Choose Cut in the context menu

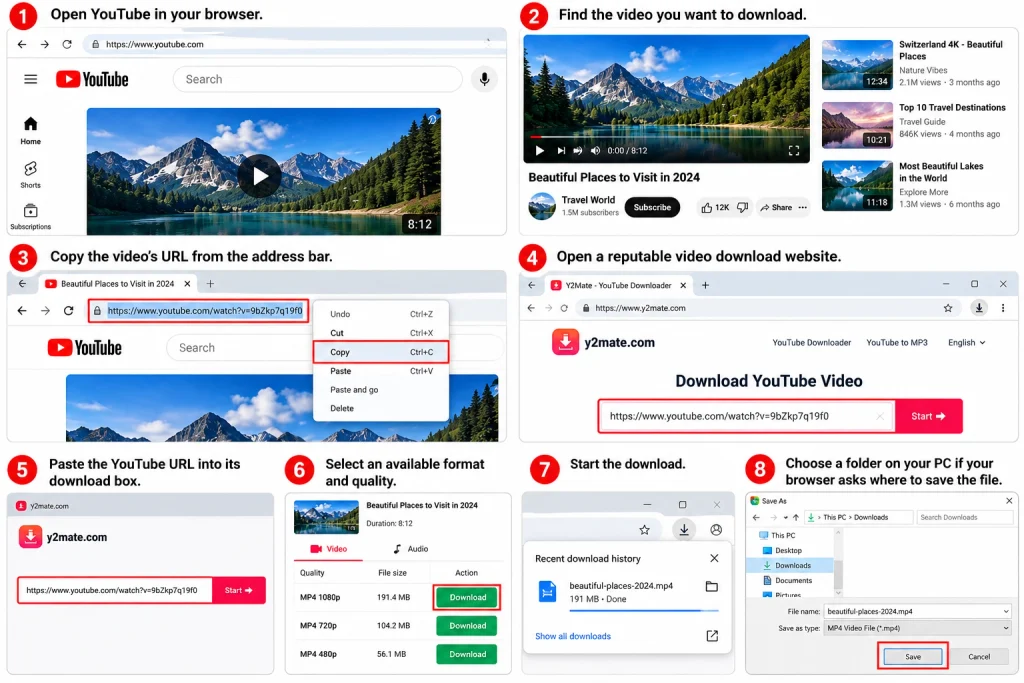click(380, 333)
